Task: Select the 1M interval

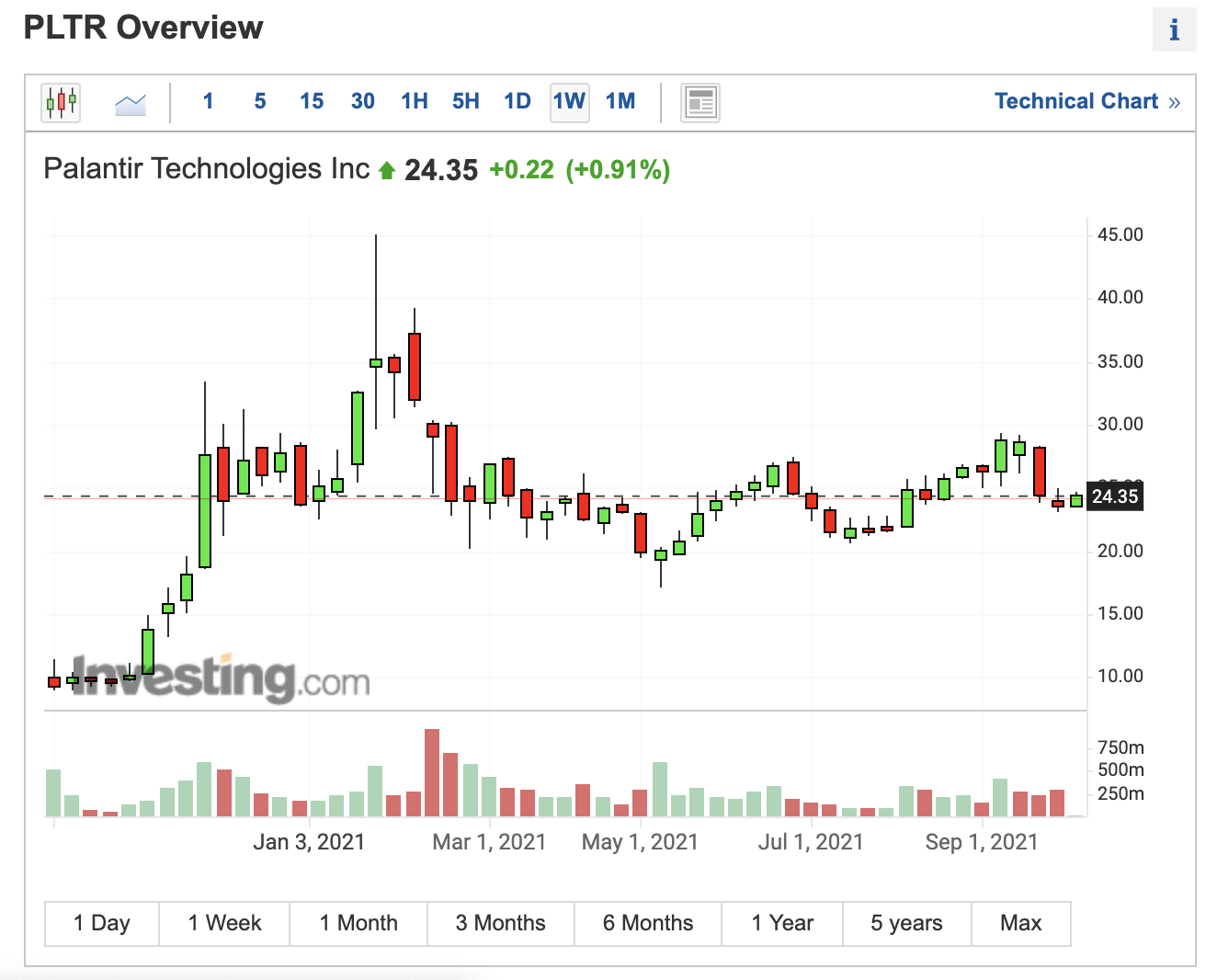Action: [620, 101]
